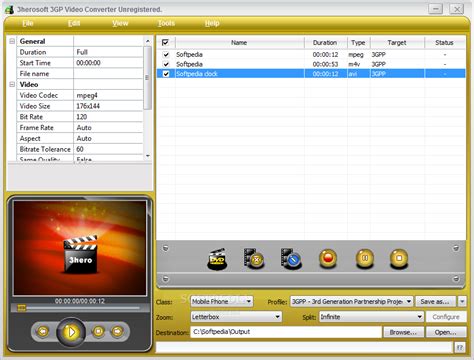
Task: Click the Duration Full value
Action: tap(108, 52)
